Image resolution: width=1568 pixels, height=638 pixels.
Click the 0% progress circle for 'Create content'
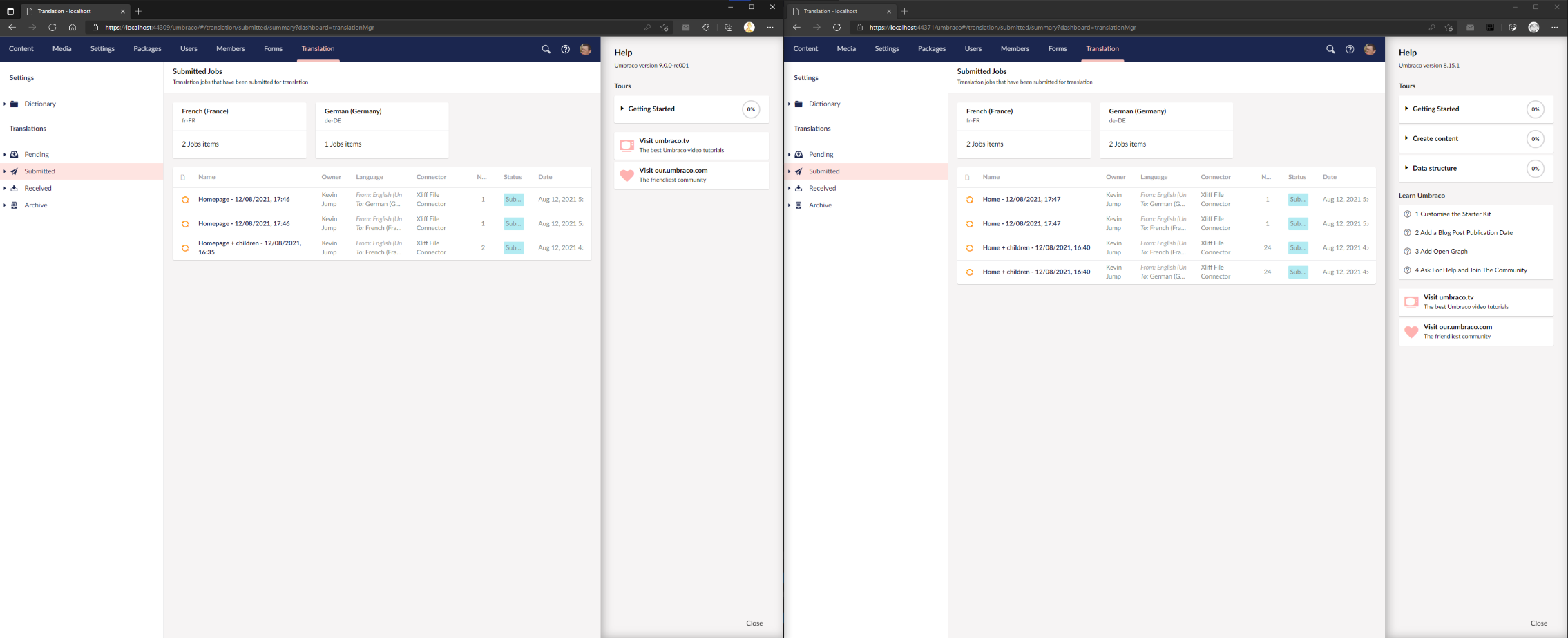(x=1535, y=139)
